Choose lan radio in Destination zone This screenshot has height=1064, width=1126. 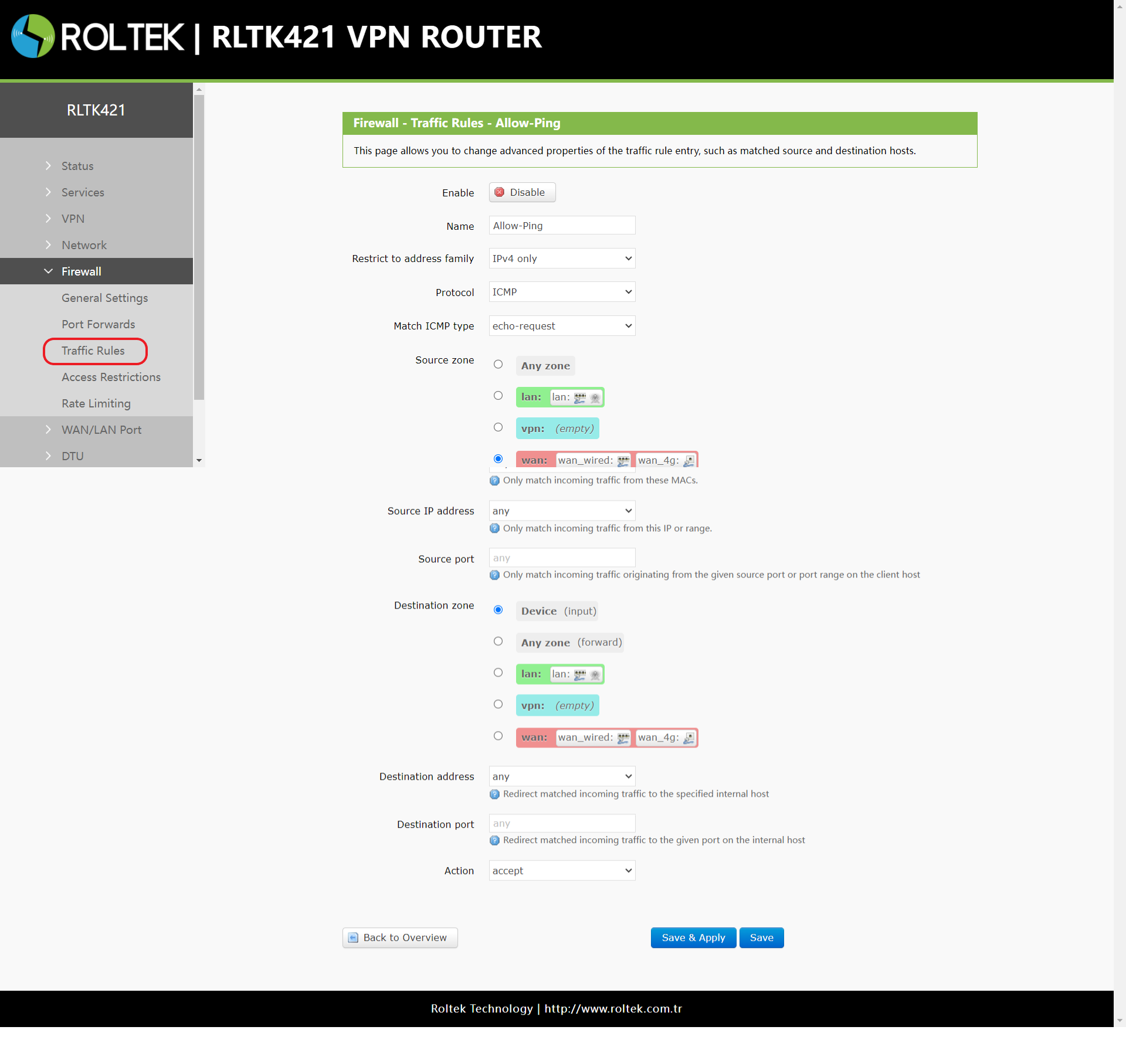click(x=498, y=673)
